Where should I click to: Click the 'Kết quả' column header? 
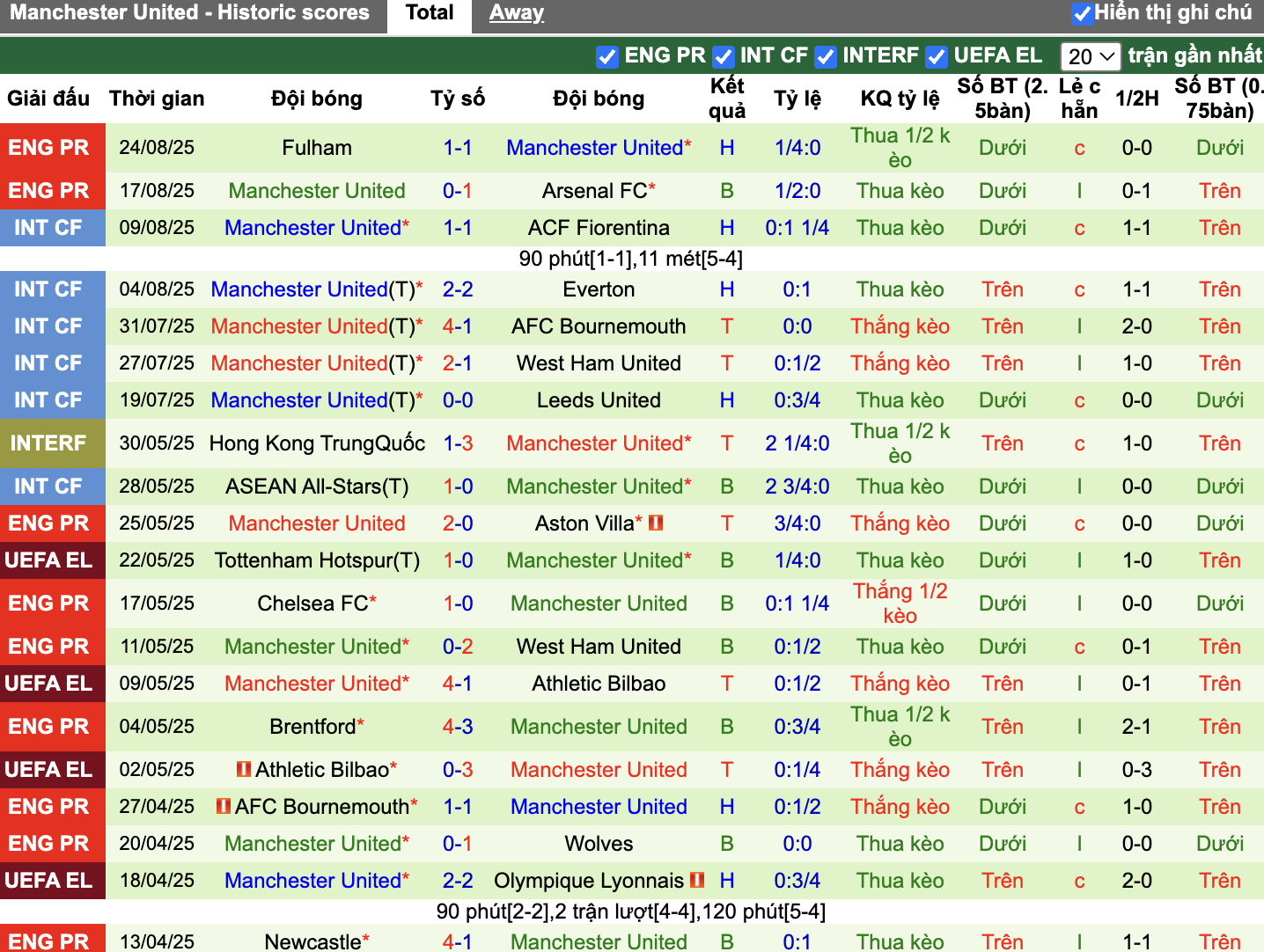[727, 99]
